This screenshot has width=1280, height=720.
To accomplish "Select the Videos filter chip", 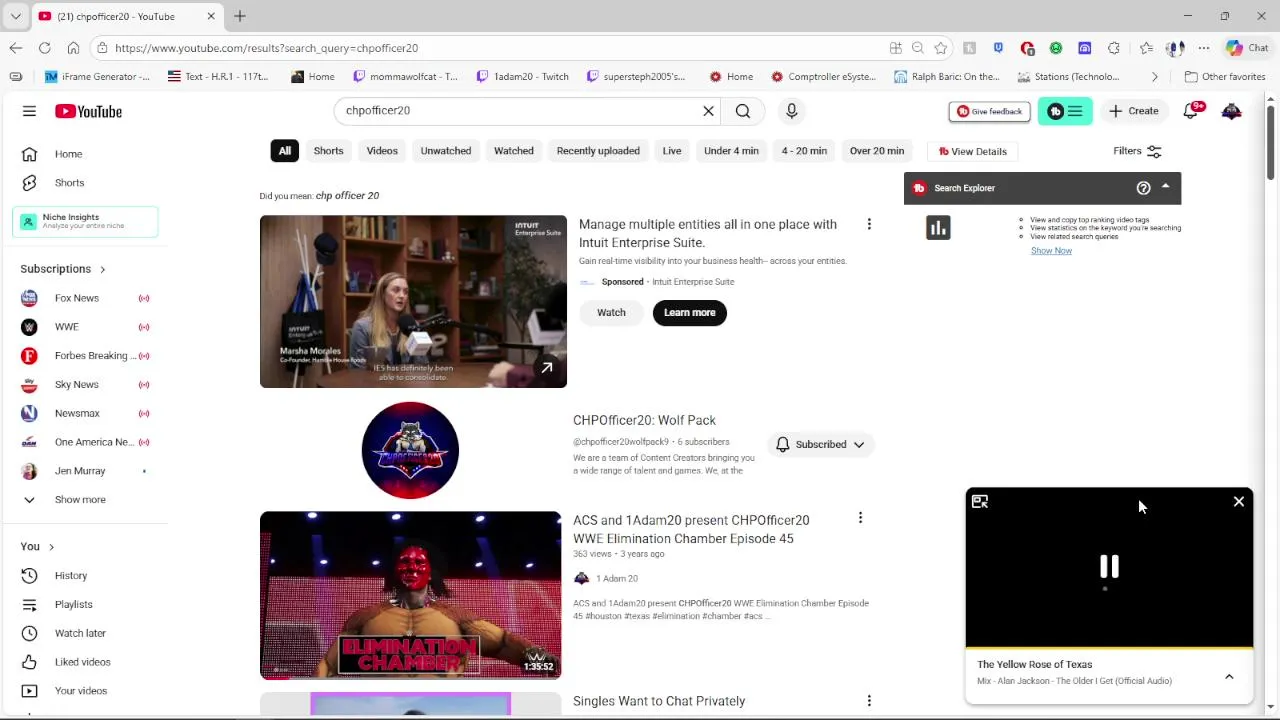I will point(382,151).
